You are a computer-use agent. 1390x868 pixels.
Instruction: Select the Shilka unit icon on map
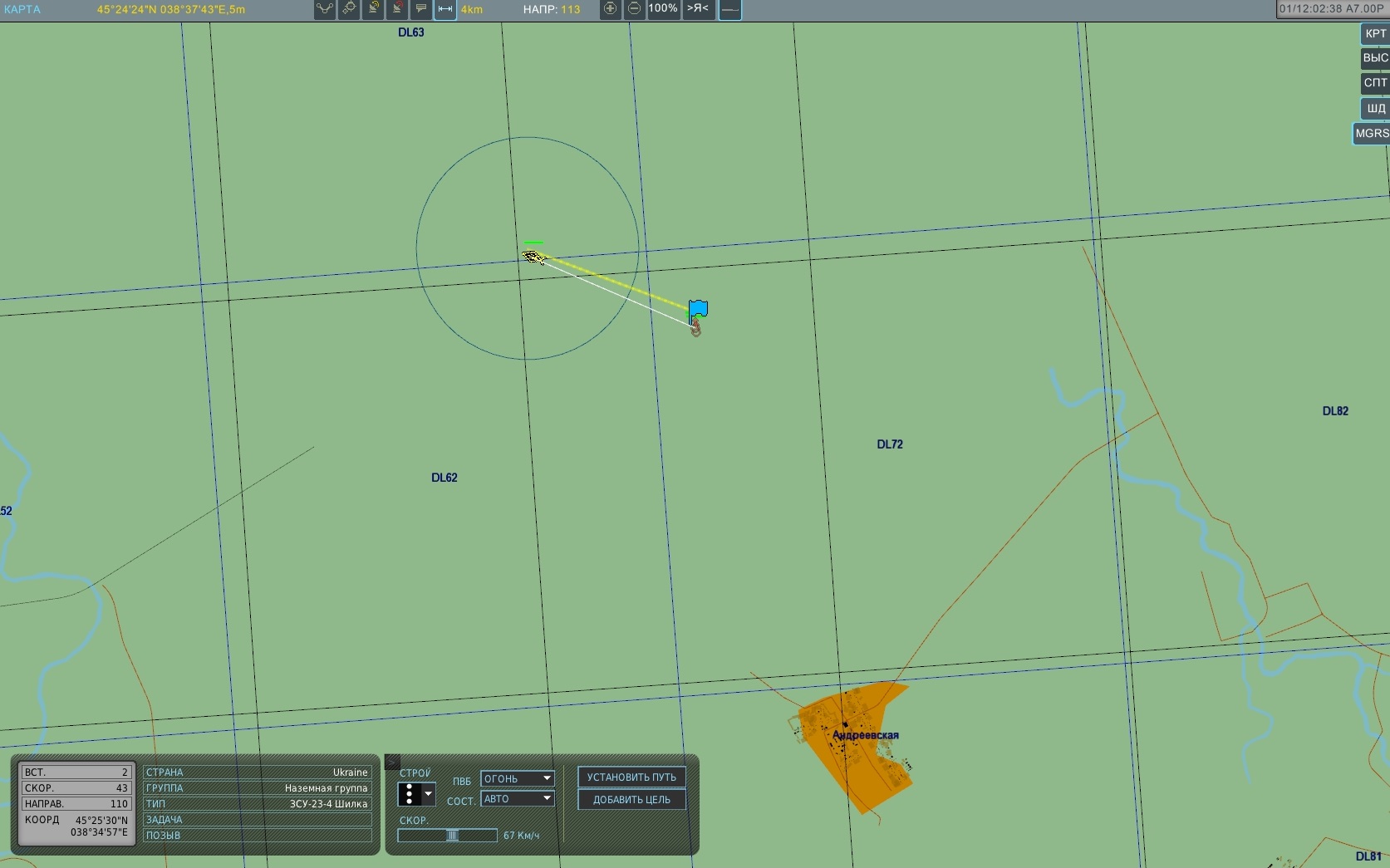click(x=533, y=256)
